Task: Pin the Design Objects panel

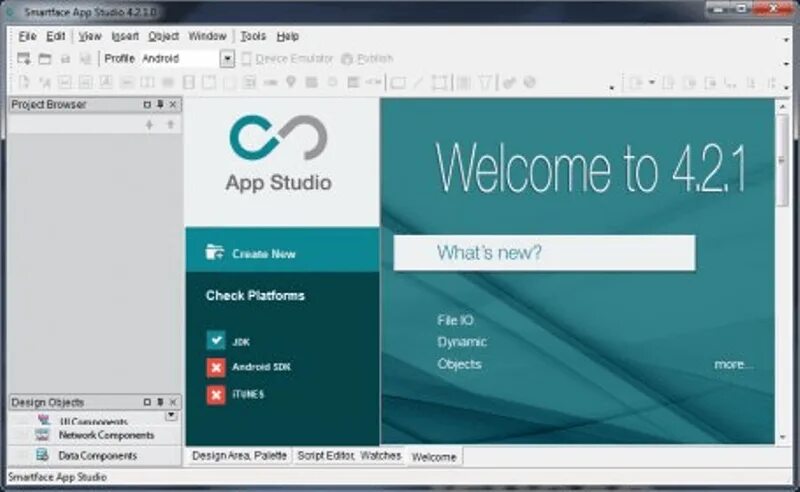Action: (x=160, y=402)
